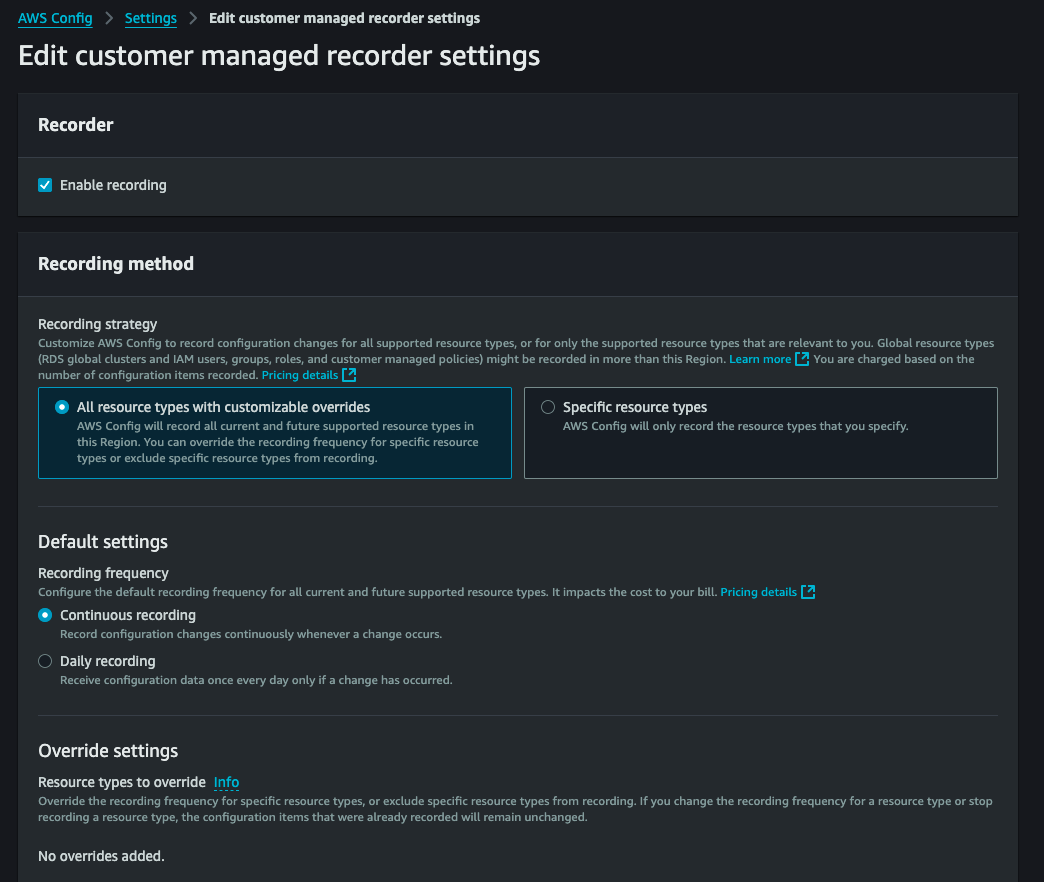Uncheck the Enable recording checkbox

45,185
